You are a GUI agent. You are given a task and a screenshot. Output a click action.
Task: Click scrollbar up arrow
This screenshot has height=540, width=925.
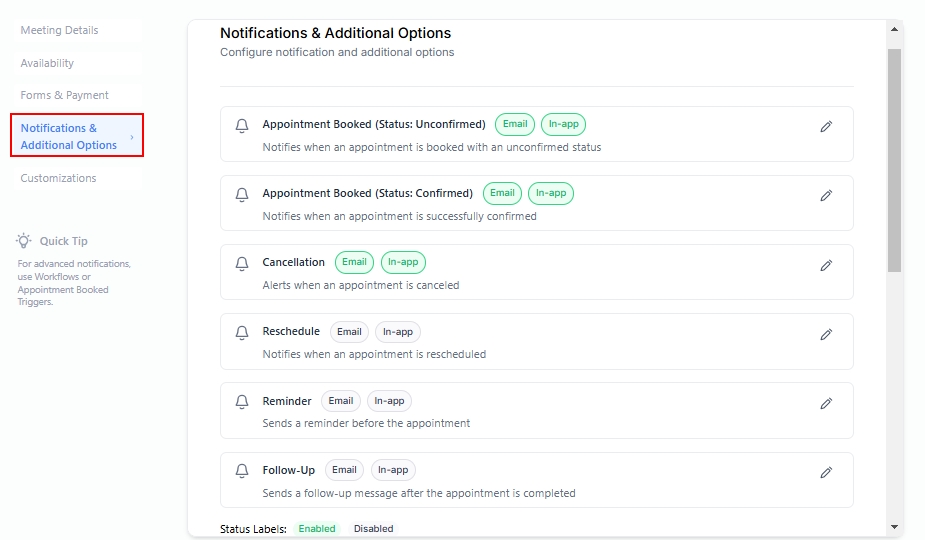[894, 30]
